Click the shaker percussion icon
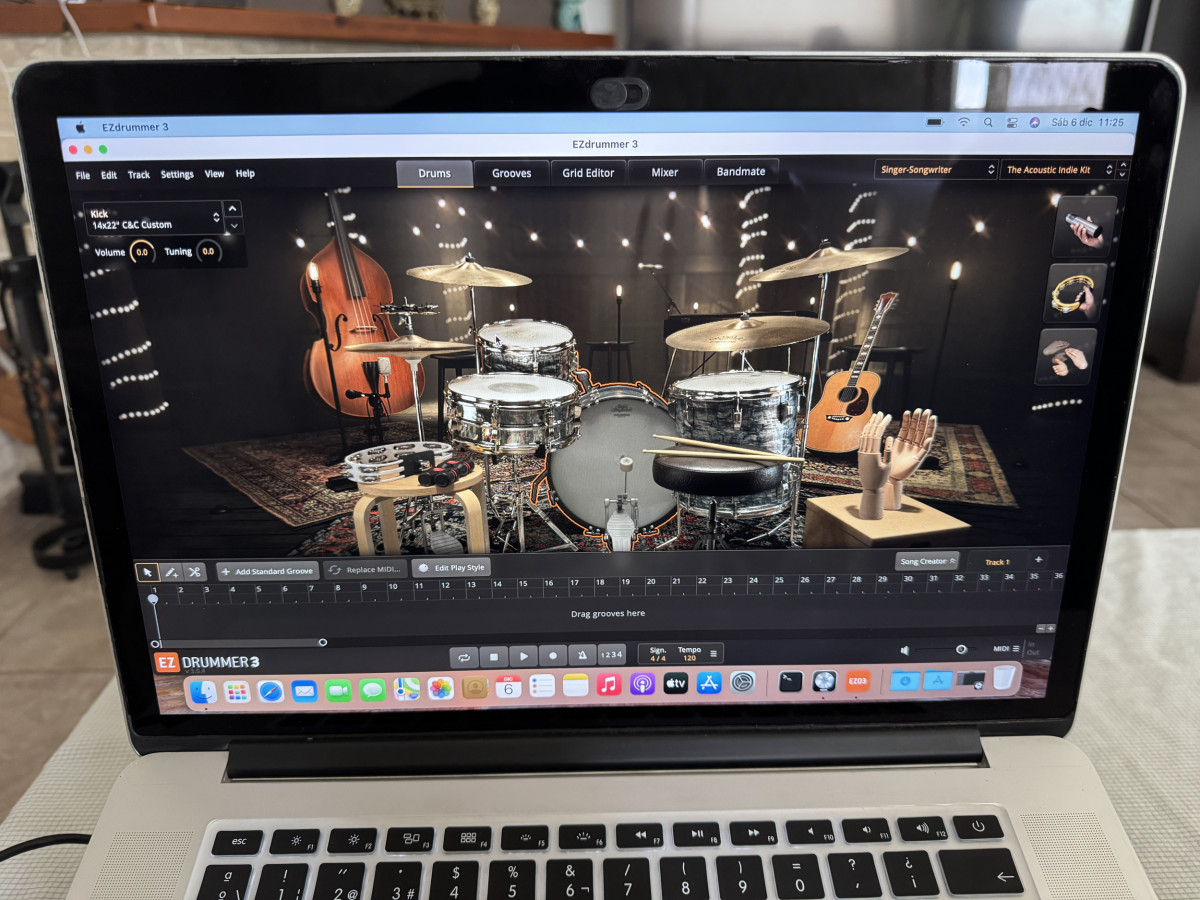The image size is (1200, 900). point(1084,227)
